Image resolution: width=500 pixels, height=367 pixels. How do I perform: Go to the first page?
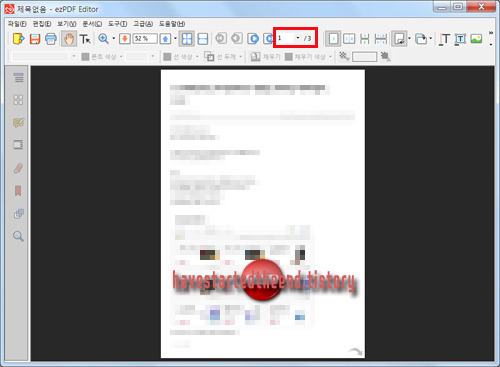tap(221, 39)
